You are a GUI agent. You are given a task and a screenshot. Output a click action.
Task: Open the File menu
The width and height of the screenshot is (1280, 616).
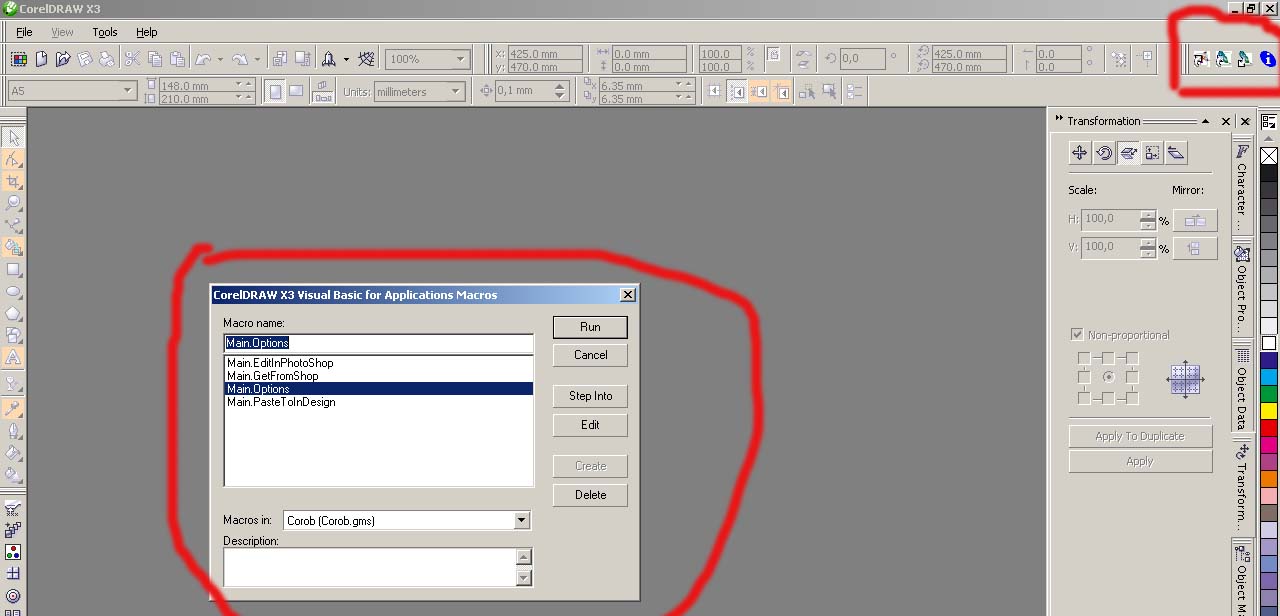[24, 32]
